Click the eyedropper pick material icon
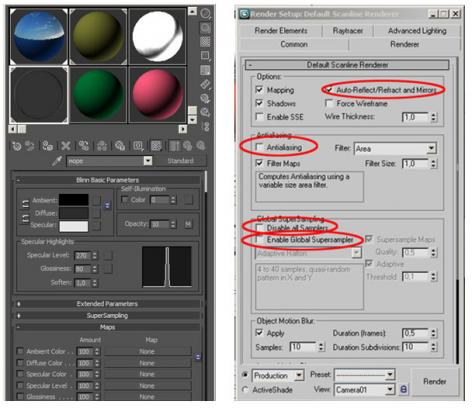 [57, 161]
